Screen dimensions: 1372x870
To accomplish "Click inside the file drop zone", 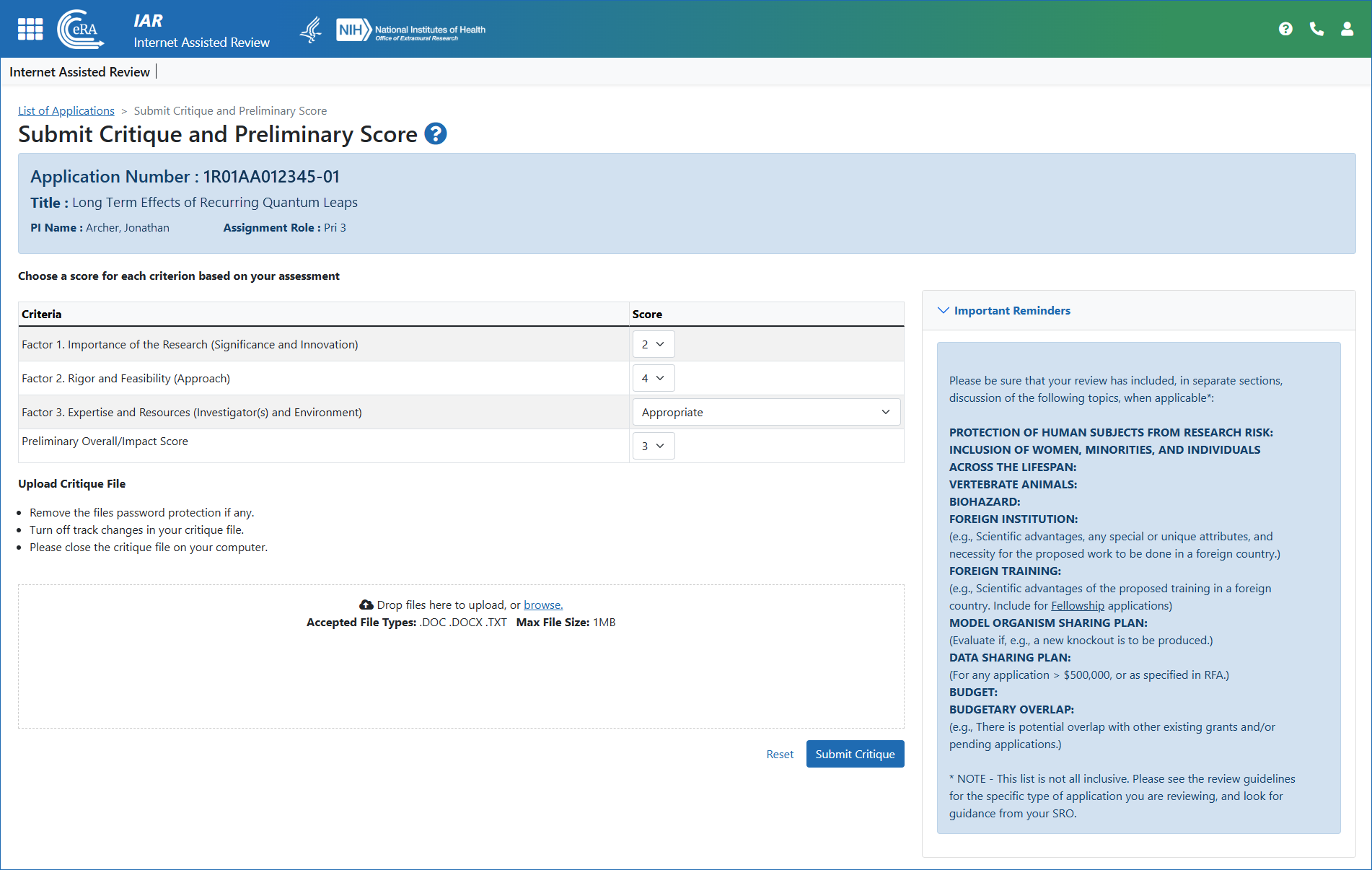I will point(461,678).
